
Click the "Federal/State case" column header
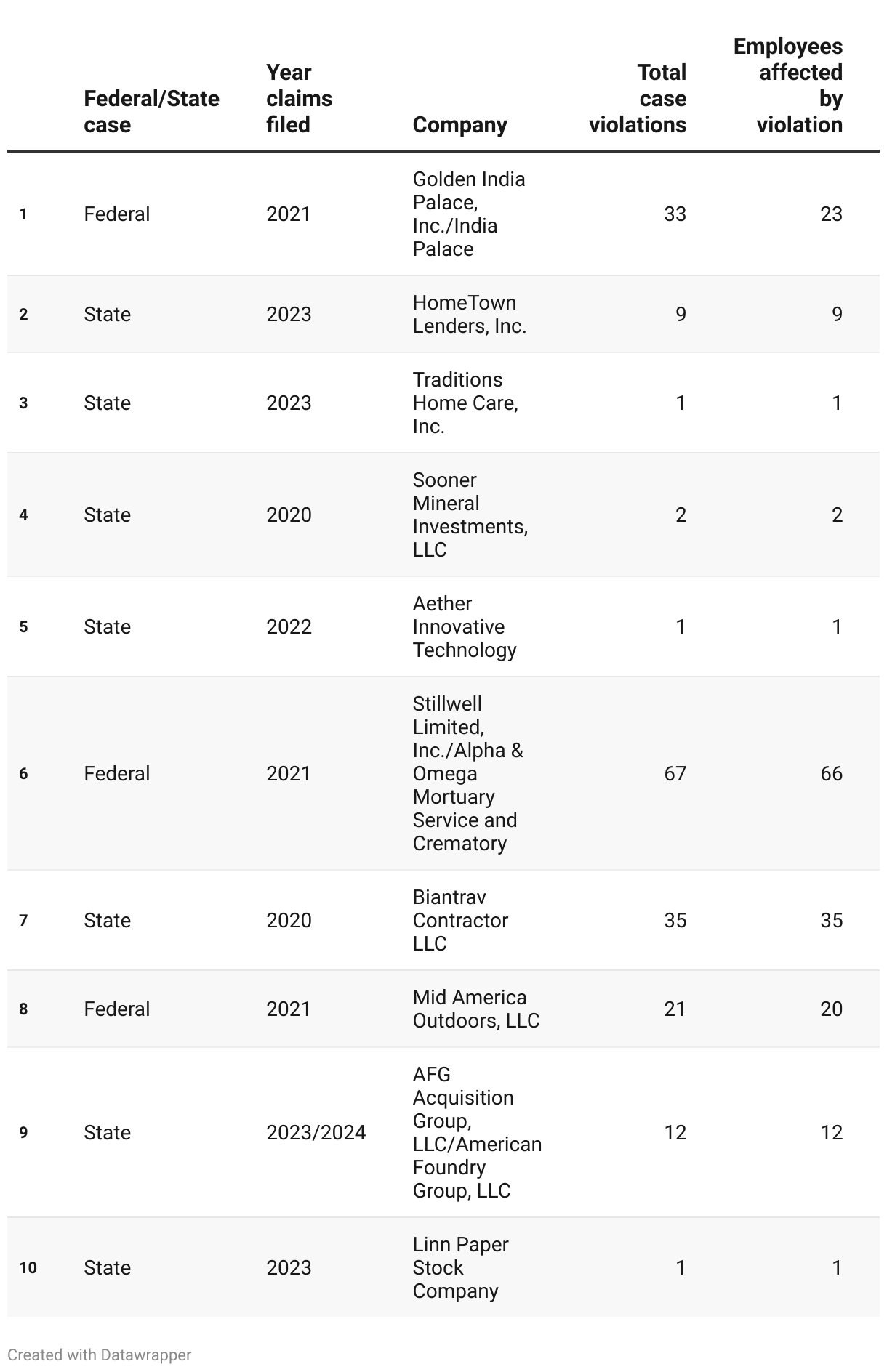coord(151,111)
